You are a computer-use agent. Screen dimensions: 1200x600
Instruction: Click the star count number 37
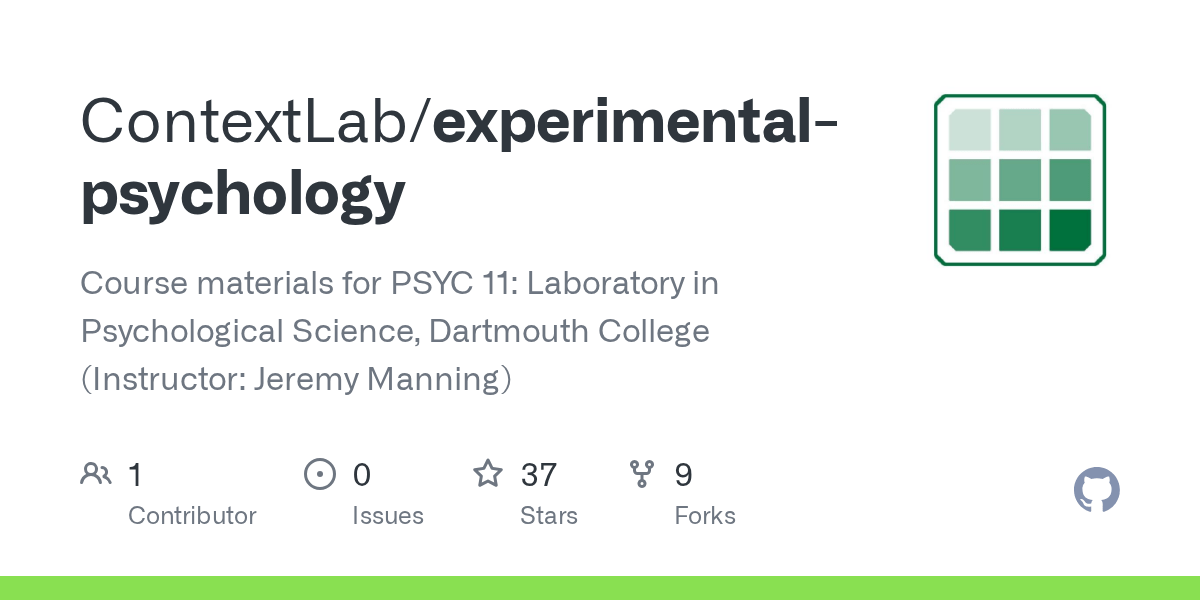[x=539, y=474]
